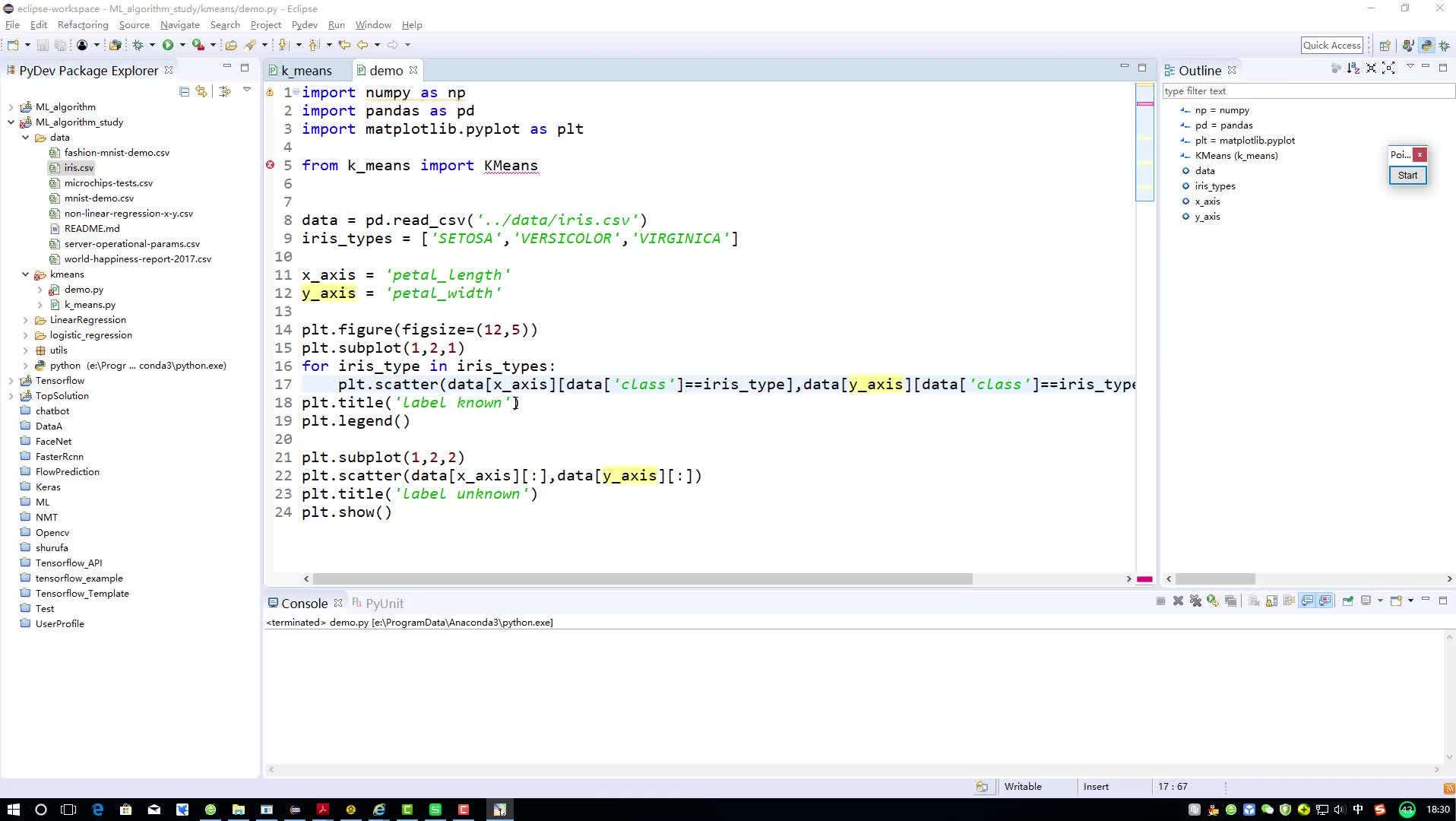This screenshot has height=821, width=1456.
Task: Open the Pydev menu
Action: 304,24
